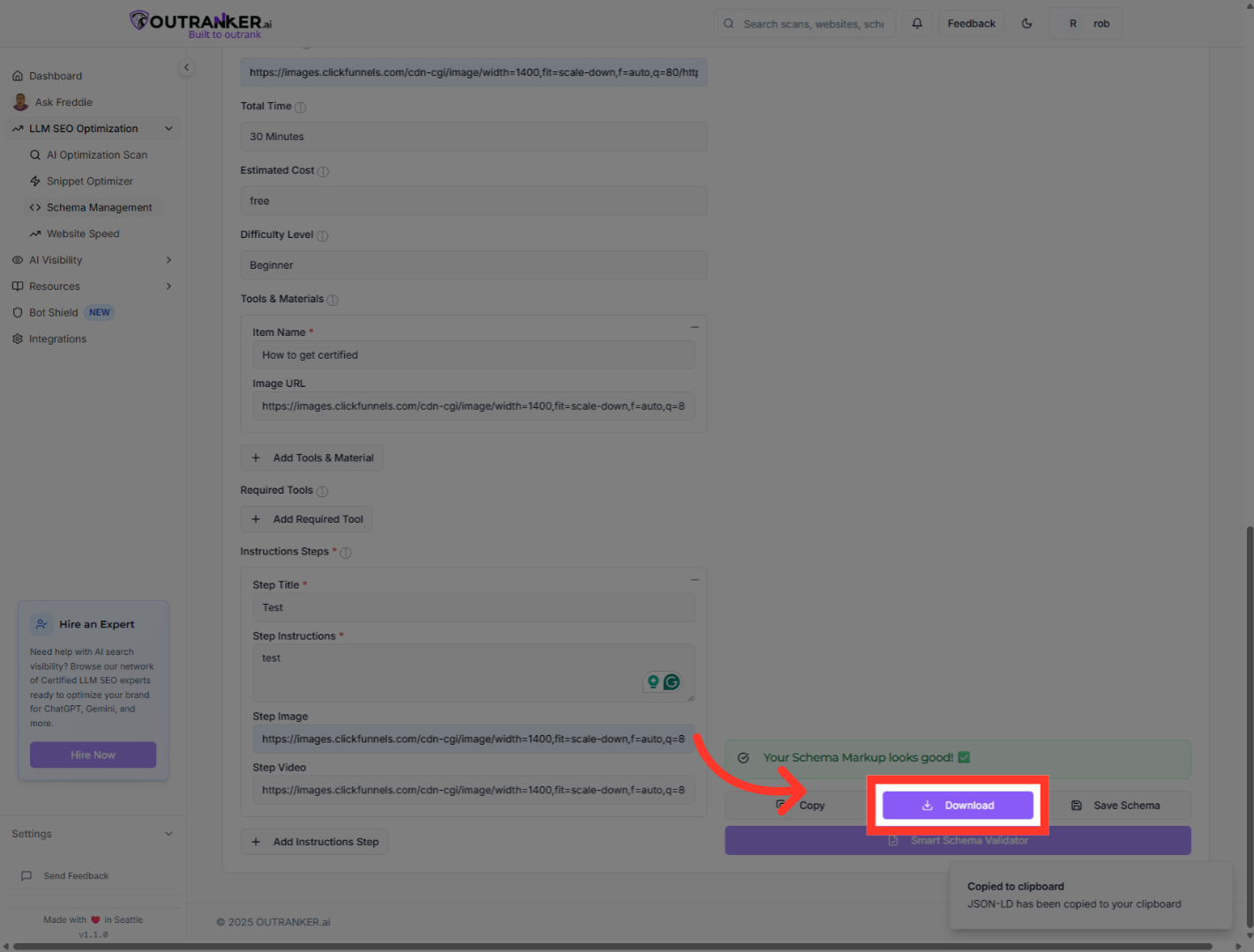Go to Snippet Optimizer page

click(x=89, y=182)
